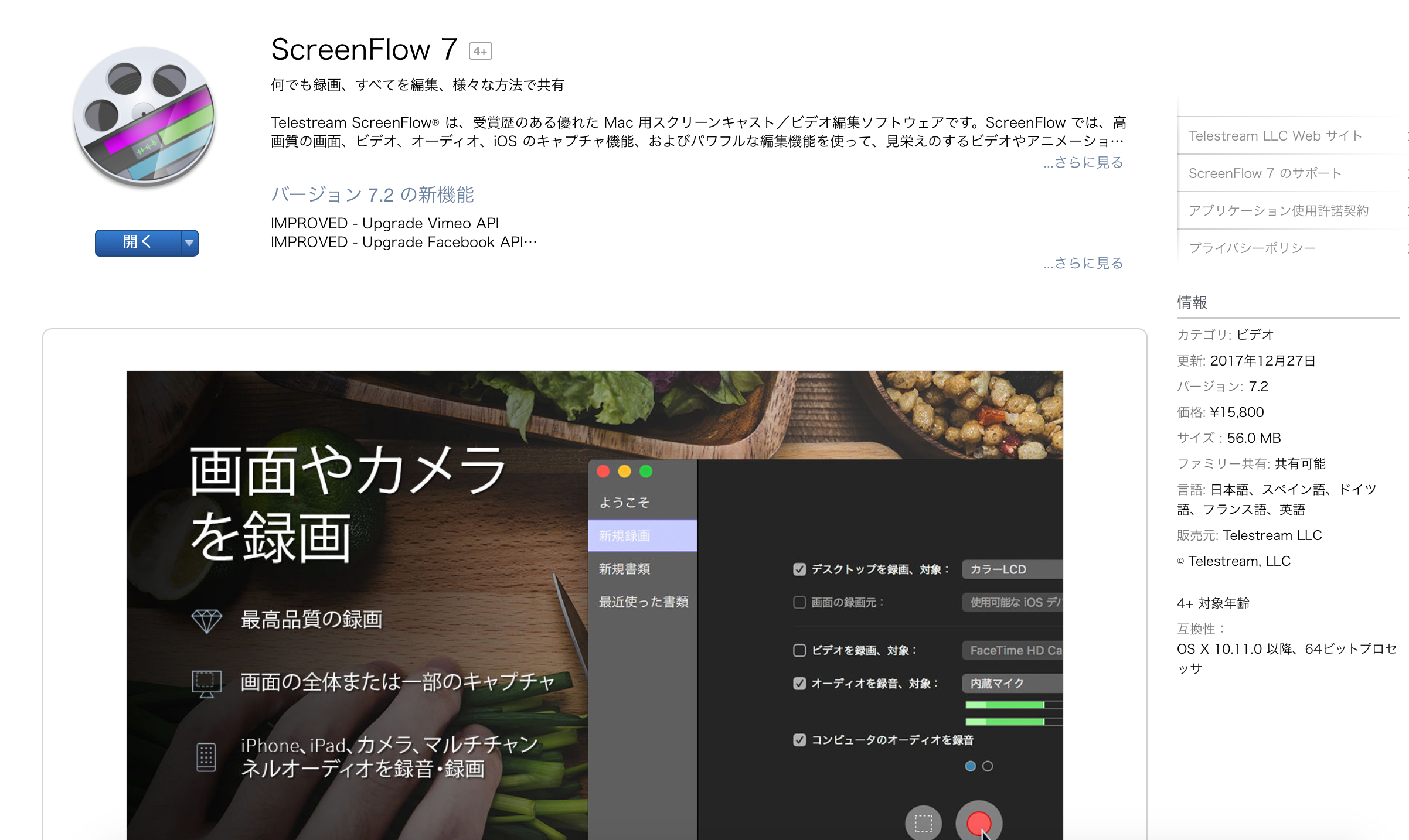Click the upper green audio level meter
This screenshot has width=1409, height=840.
tap(1013, 705)
